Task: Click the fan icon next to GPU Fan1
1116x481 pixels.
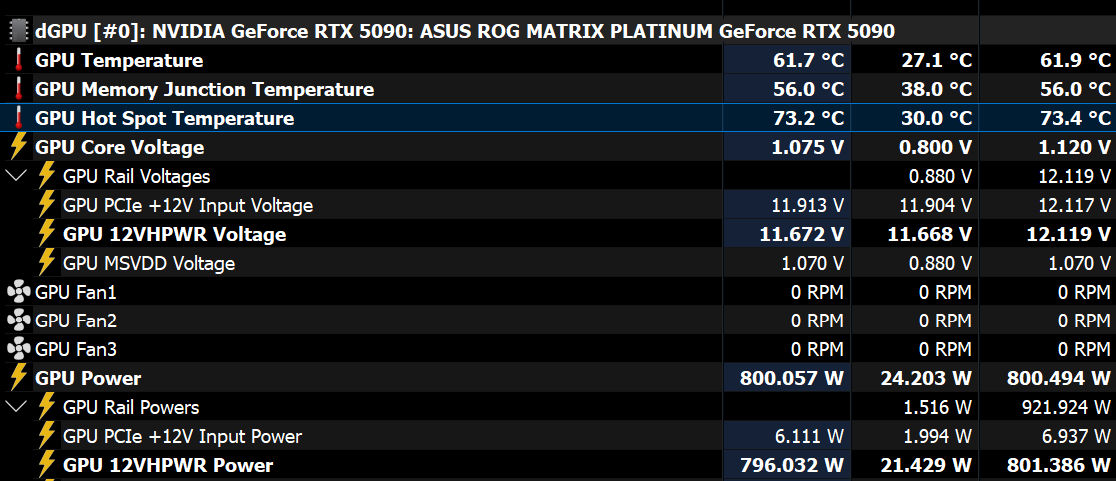Action: coord(17,292)
